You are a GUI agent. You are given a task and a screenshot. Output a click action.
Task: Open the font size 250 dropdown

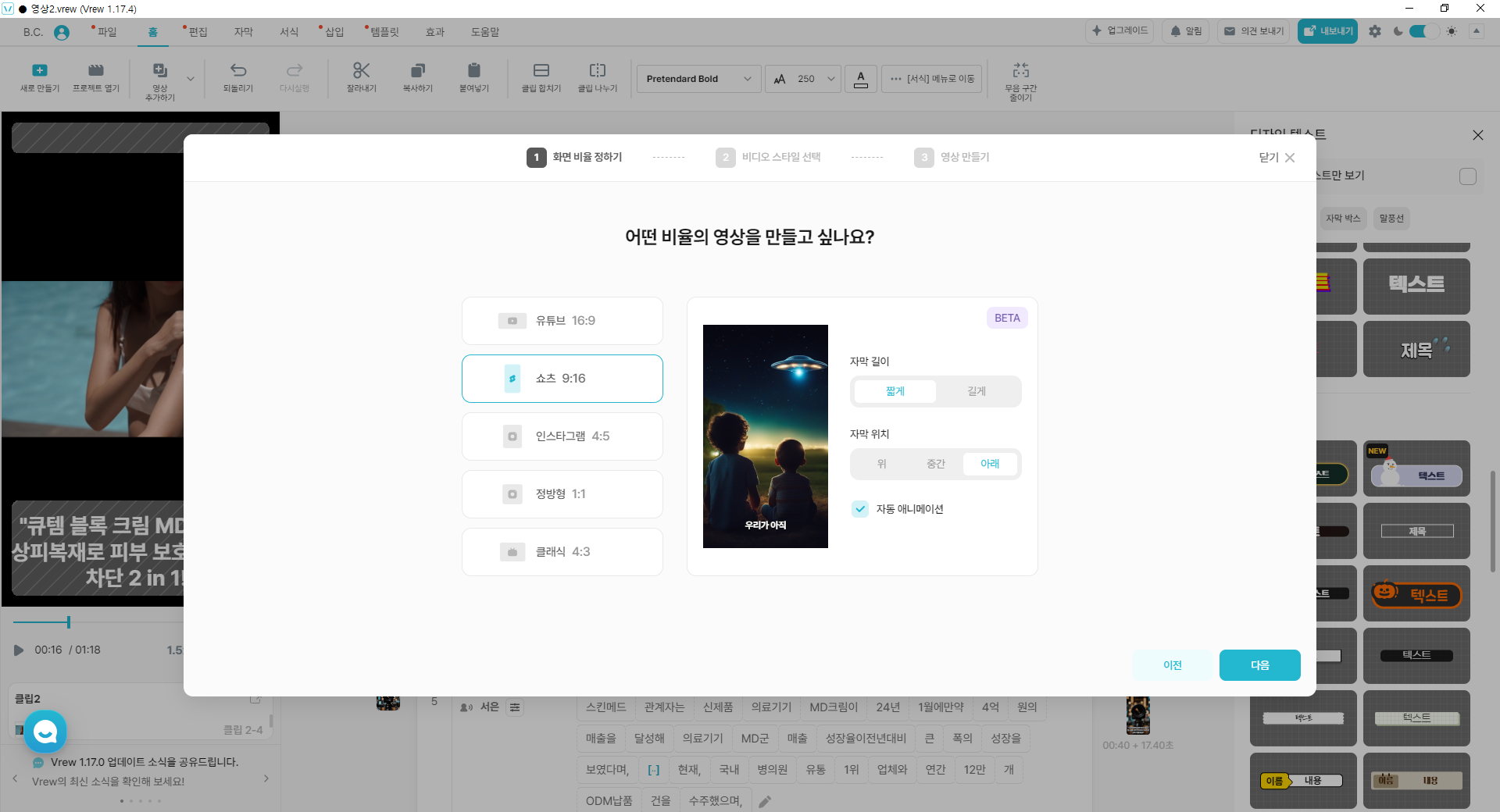(x=803, y=79)
